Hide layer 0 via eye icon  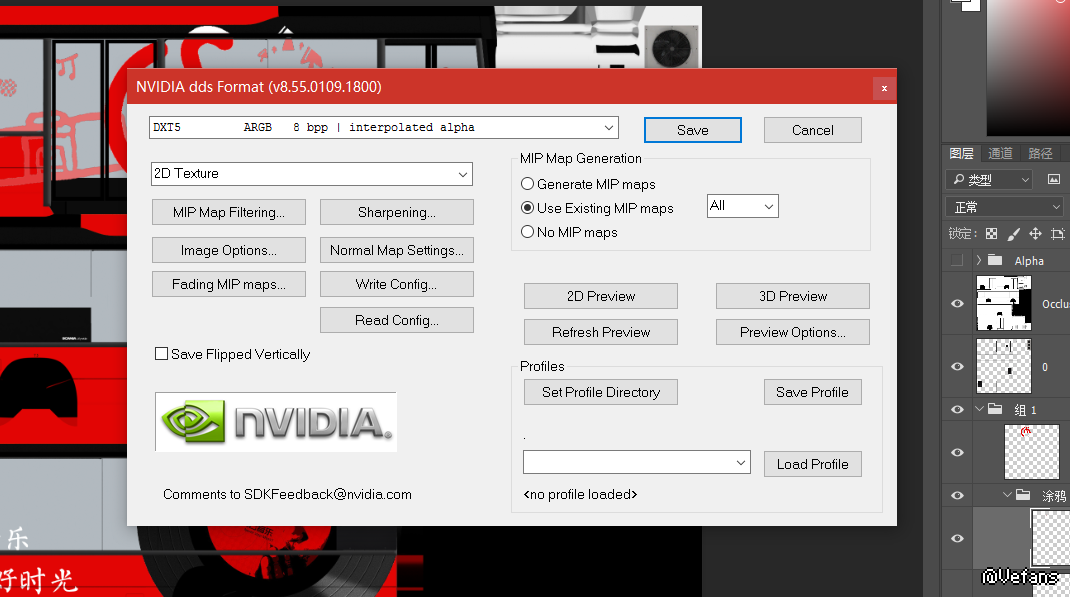(957, 366)
